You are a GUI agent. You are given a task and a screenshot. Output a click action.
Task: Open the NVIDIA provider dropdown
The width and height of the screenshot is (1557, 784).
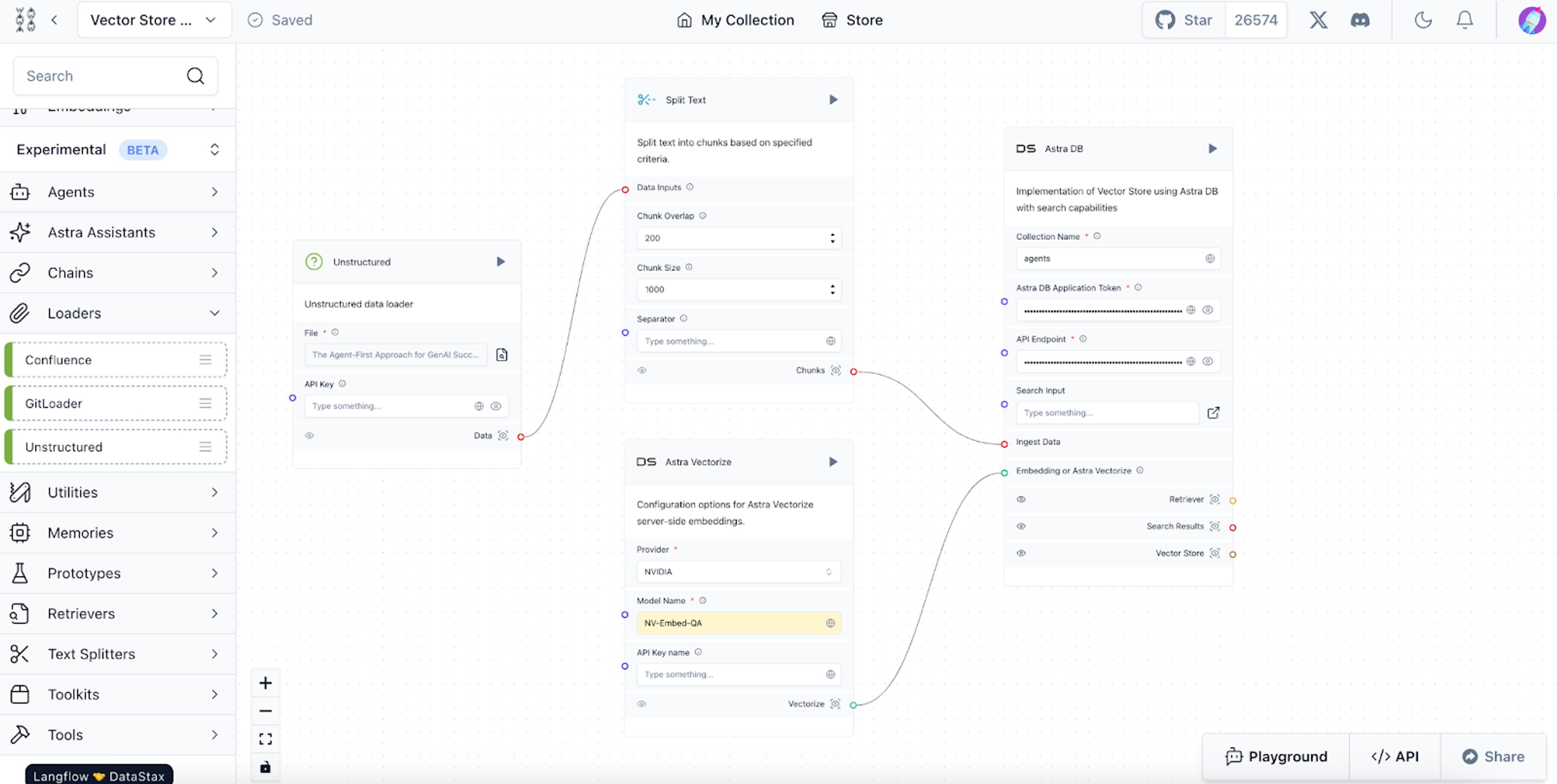738,572
